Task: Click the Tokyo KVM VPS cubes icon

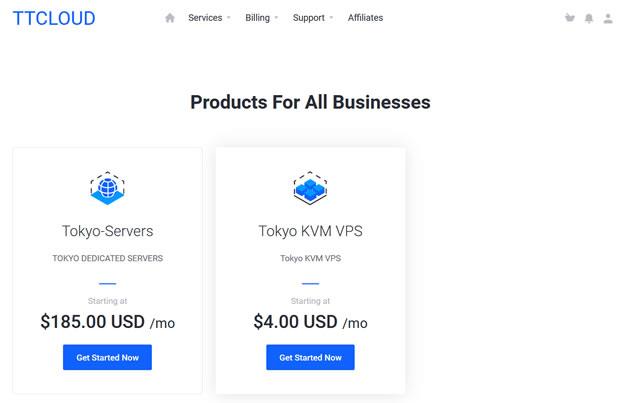Action: click(x=310, y=188)
